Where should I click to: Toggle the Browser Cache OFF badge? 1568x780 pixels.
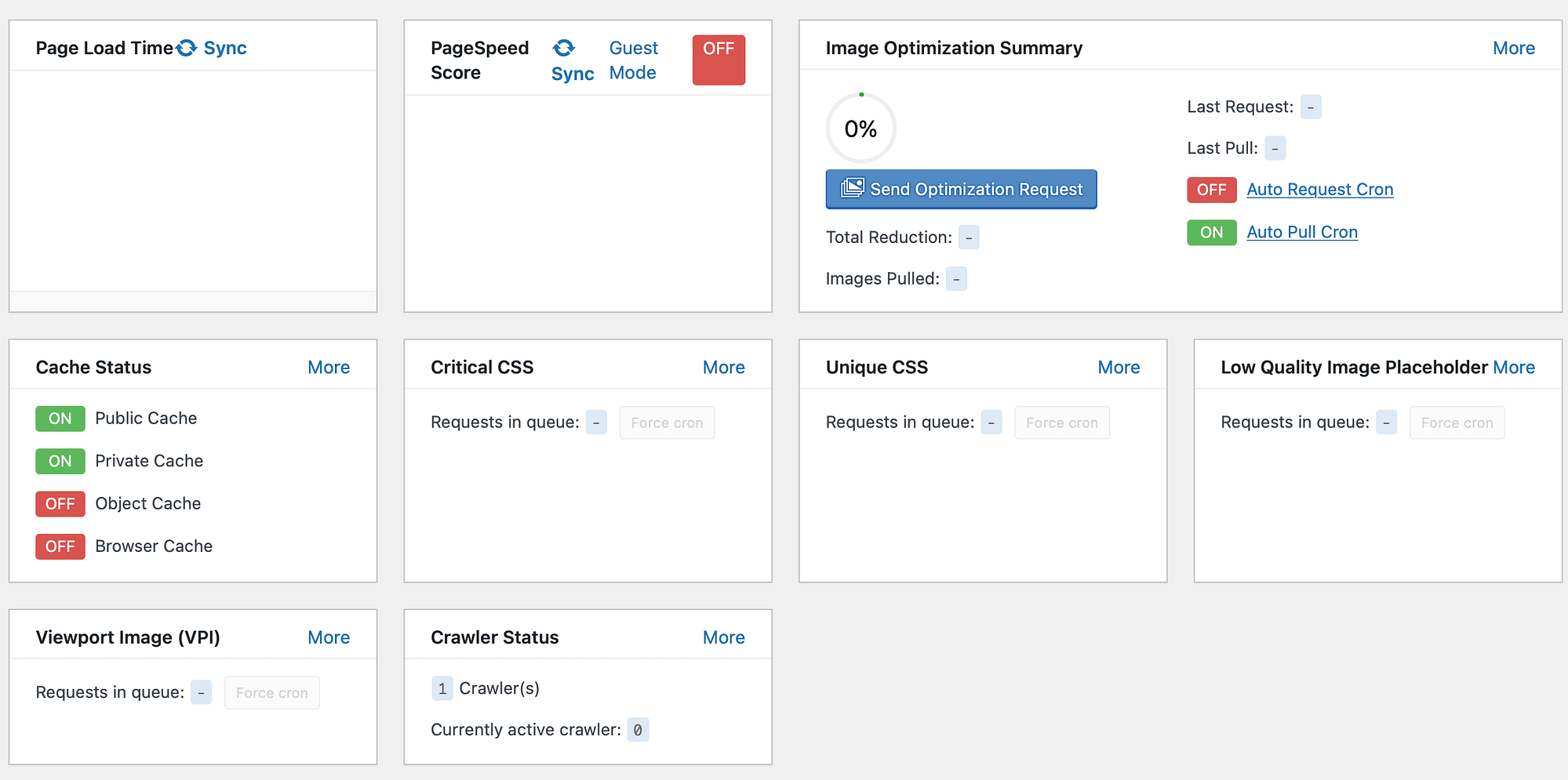coord(60,546)
